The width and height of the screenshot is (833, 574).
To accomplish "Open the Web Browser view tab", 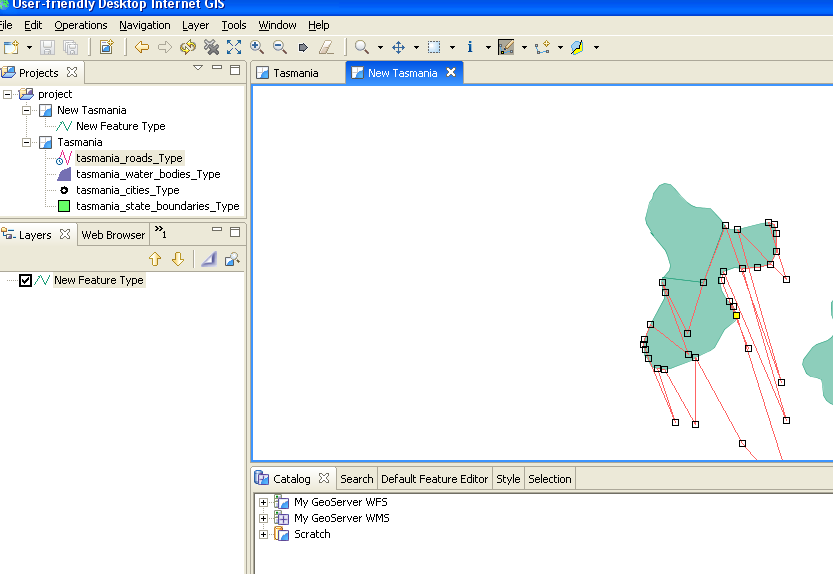I will tap(113, 235).
